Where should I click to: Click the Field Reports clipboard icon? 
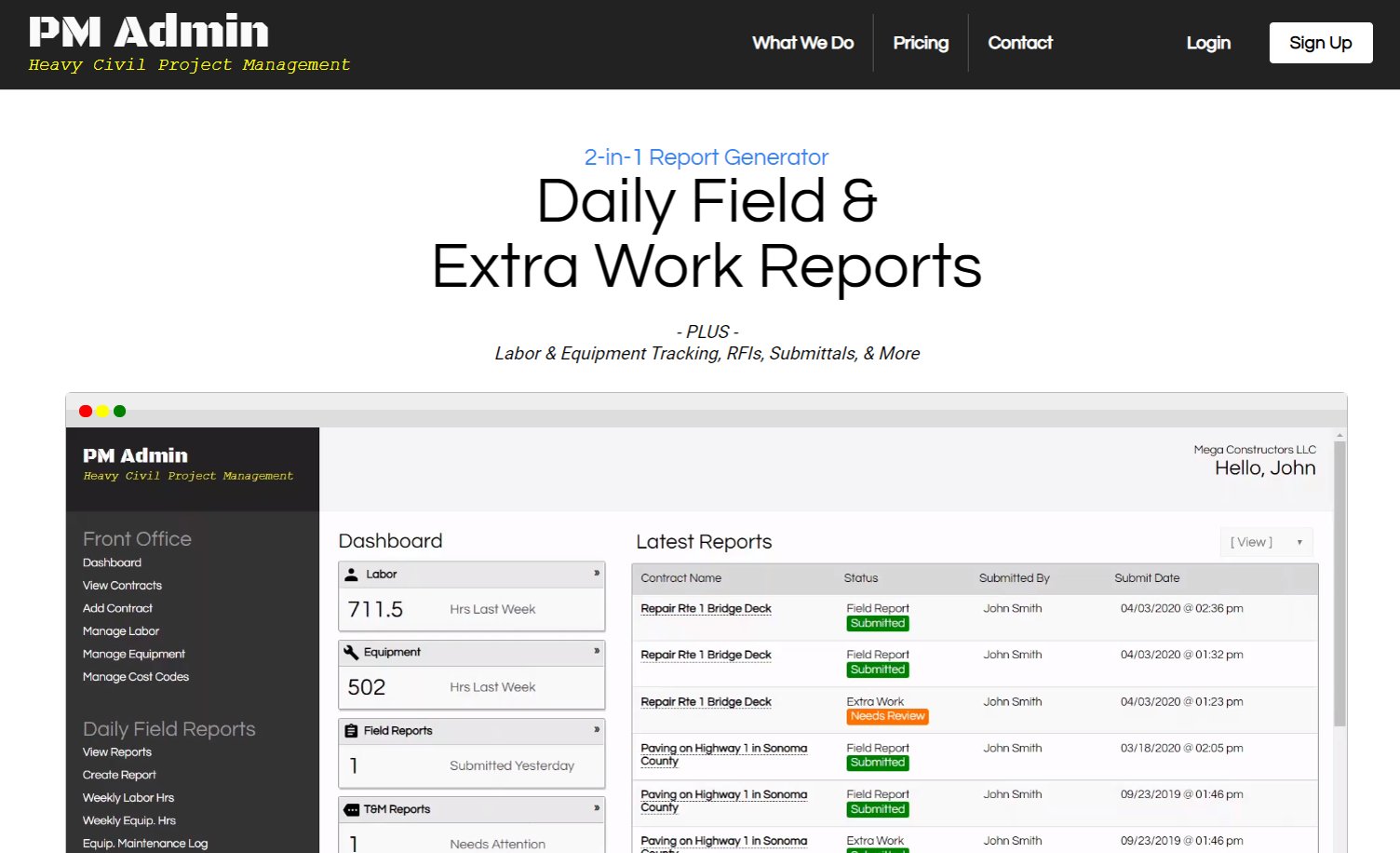pos(351,731)
